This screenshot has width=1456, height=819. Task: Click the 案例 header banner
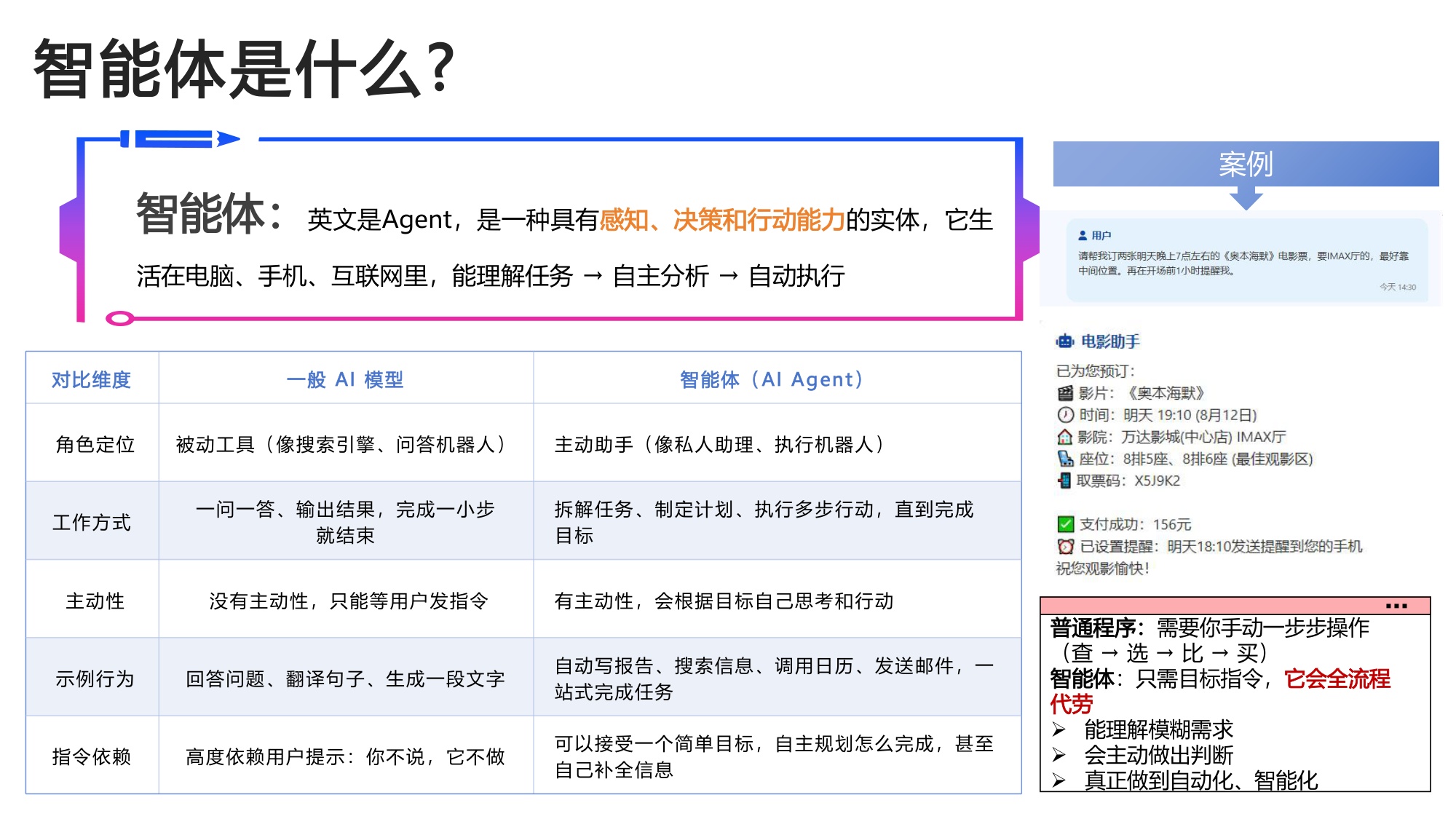1246,164
